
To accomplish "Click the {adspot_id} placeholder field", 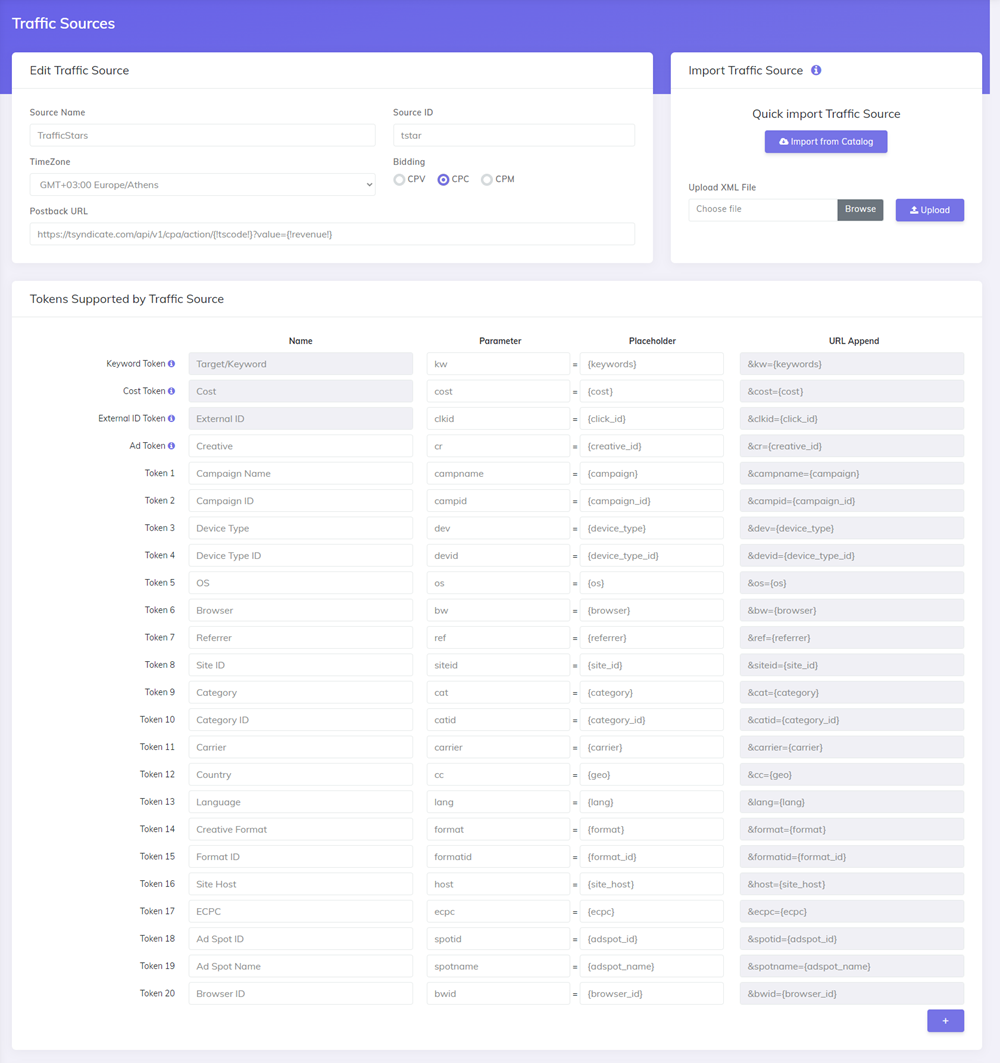I will pyautogui.click(x=652, y=939).
